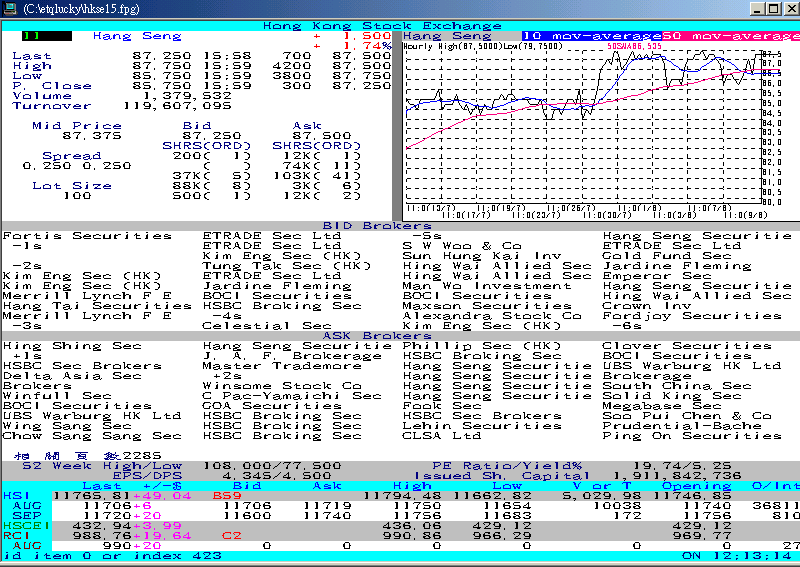Click the P. Close label
The width and height of the screenshot is (800, 567).
pyautogui.click(x=52, y=86)
